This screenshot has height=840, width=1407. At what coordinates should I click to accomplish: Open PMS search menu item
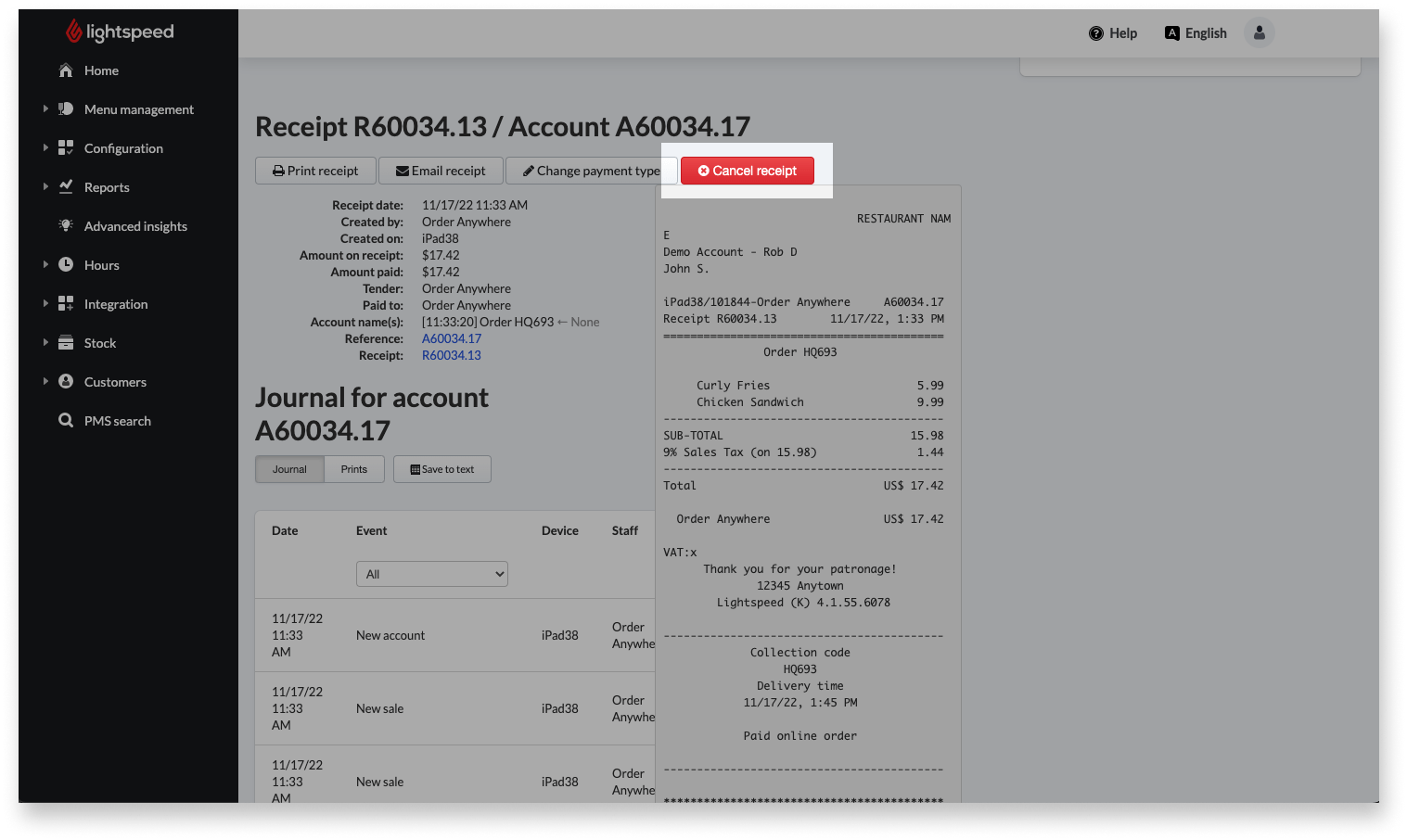pos(118,421)
